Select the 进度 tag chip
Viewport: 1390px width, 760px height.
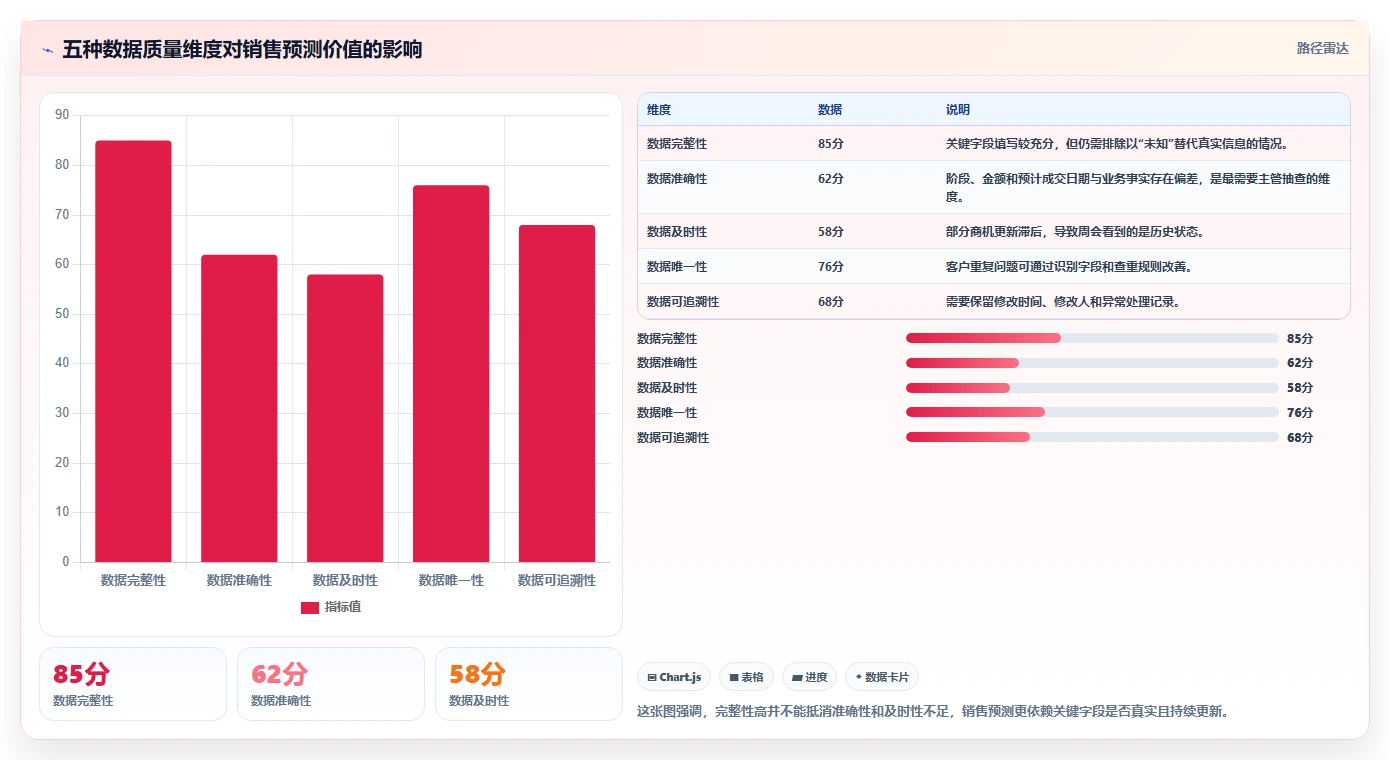pyautogui.click(x=809, y=677)
